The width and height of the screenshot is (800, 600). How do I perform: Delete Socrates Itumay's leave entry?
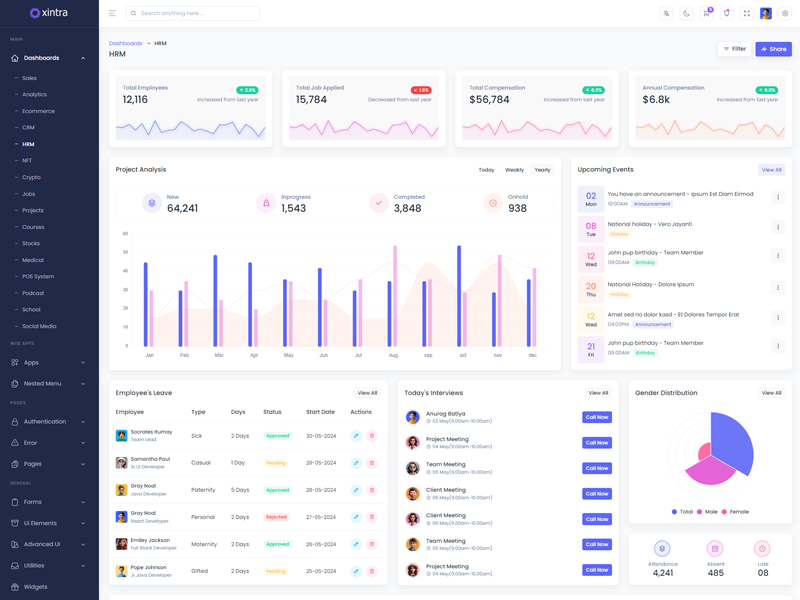click(x=372, y=436)
